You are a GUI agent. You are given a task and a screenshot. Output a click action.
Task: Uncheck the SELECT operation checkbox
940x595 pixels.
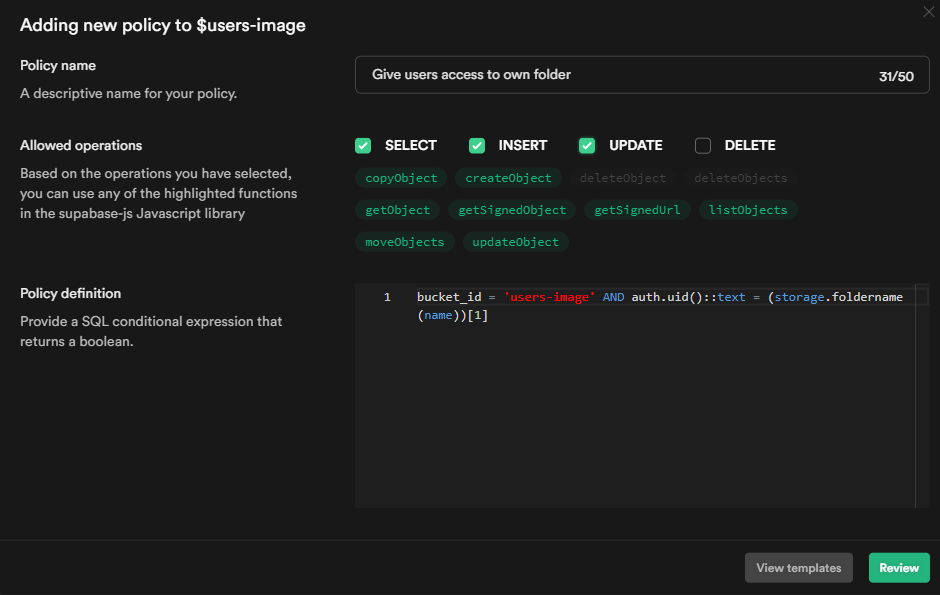pyautogui.click(x=363, y=146)
